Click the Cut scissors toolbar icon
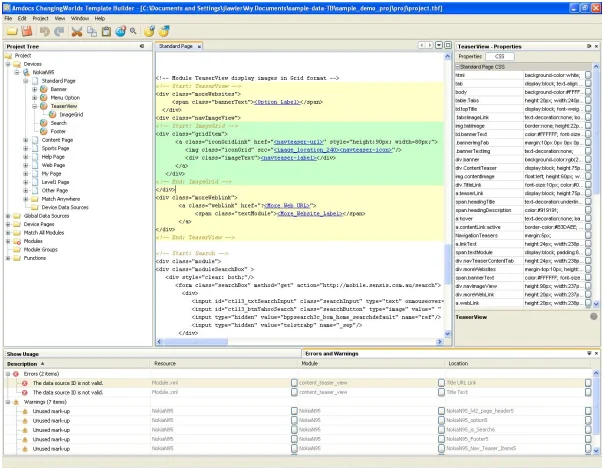604x468 pixels. click(77, 31)
